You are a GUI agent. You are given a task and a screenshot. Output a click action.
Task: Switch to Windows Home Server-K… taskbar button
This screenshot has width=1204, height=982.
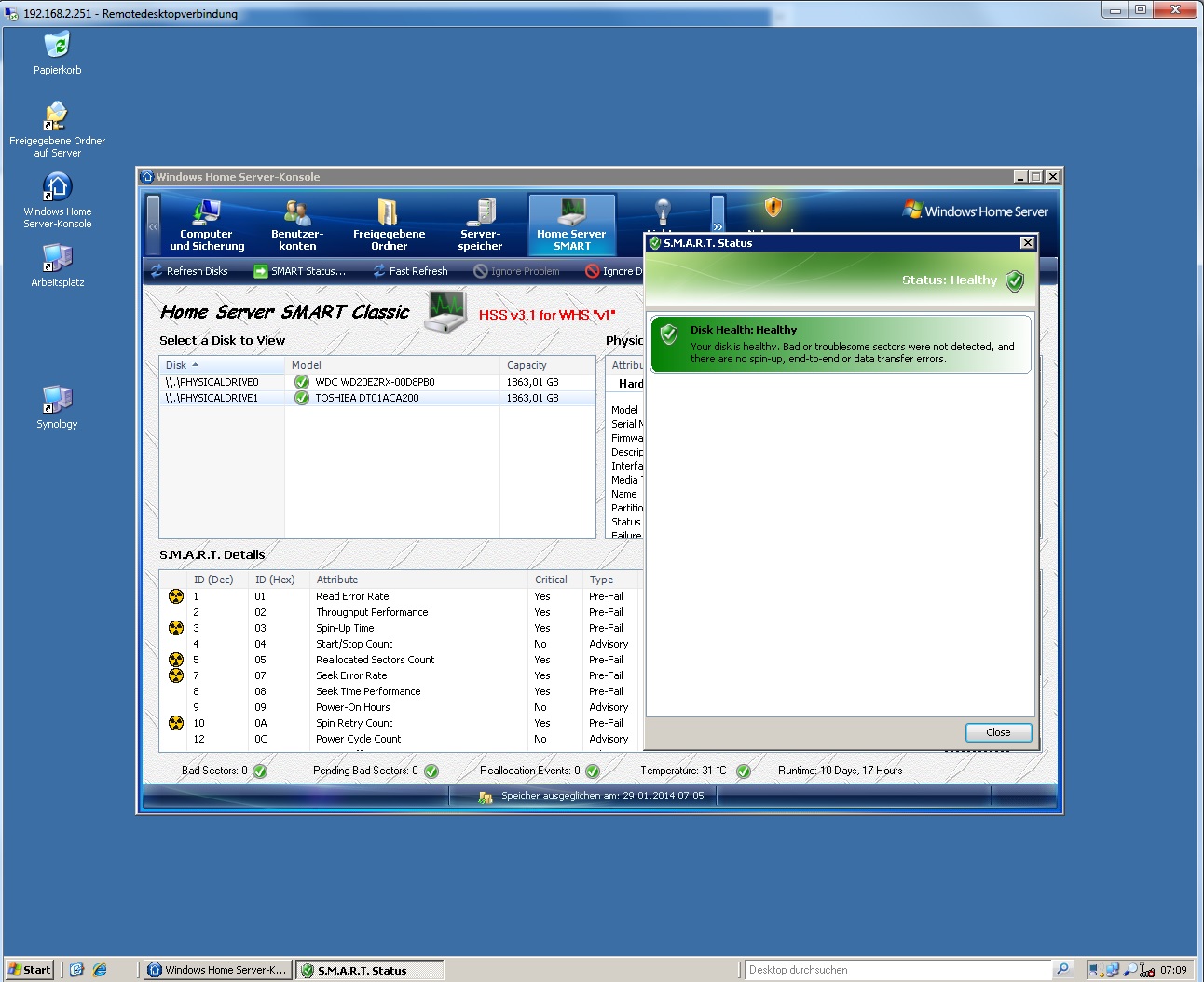coord(217,970)
